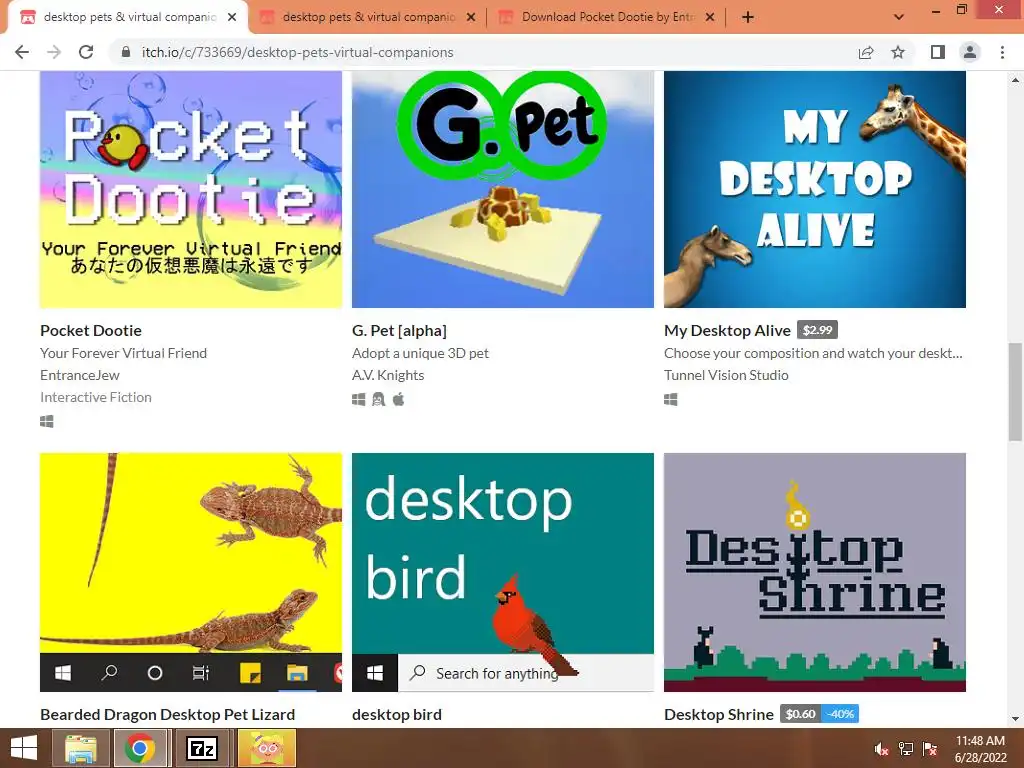1024x768 pixels.
Task: Reload the itch.io page
Action: click(86, 52)
